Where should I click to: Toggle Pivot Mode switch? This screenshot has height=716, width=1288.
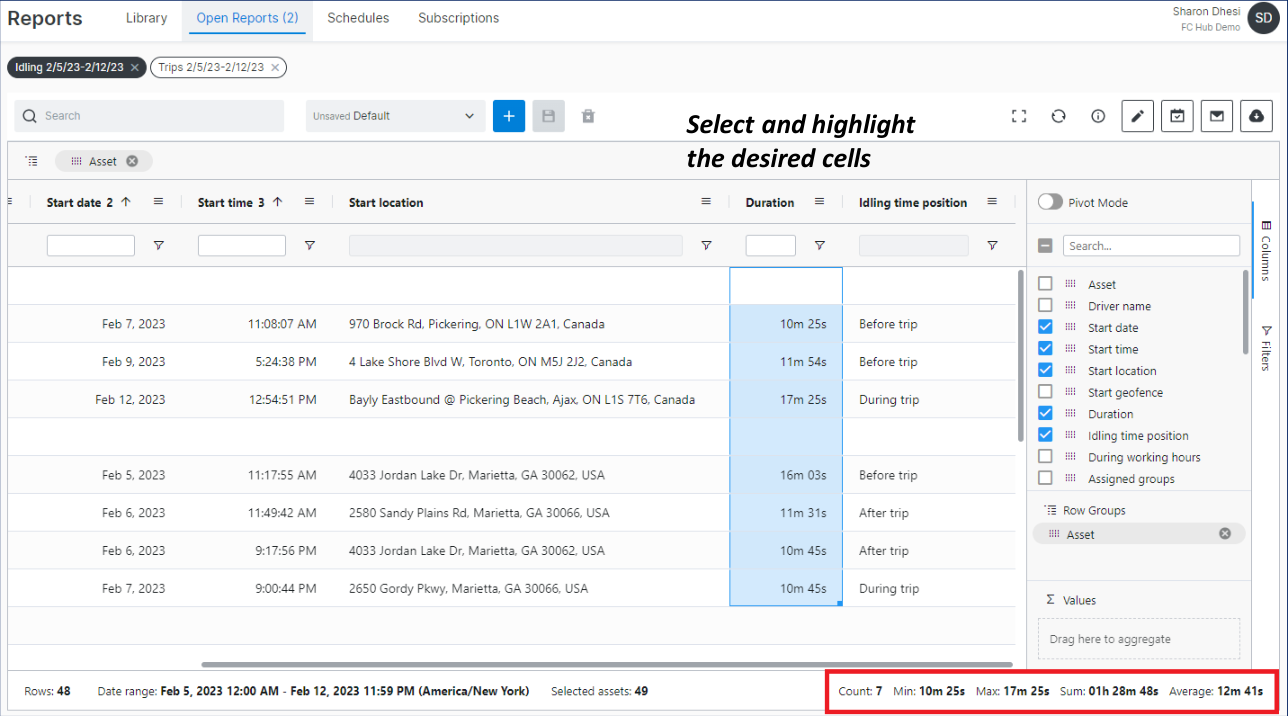(1050, 202)
